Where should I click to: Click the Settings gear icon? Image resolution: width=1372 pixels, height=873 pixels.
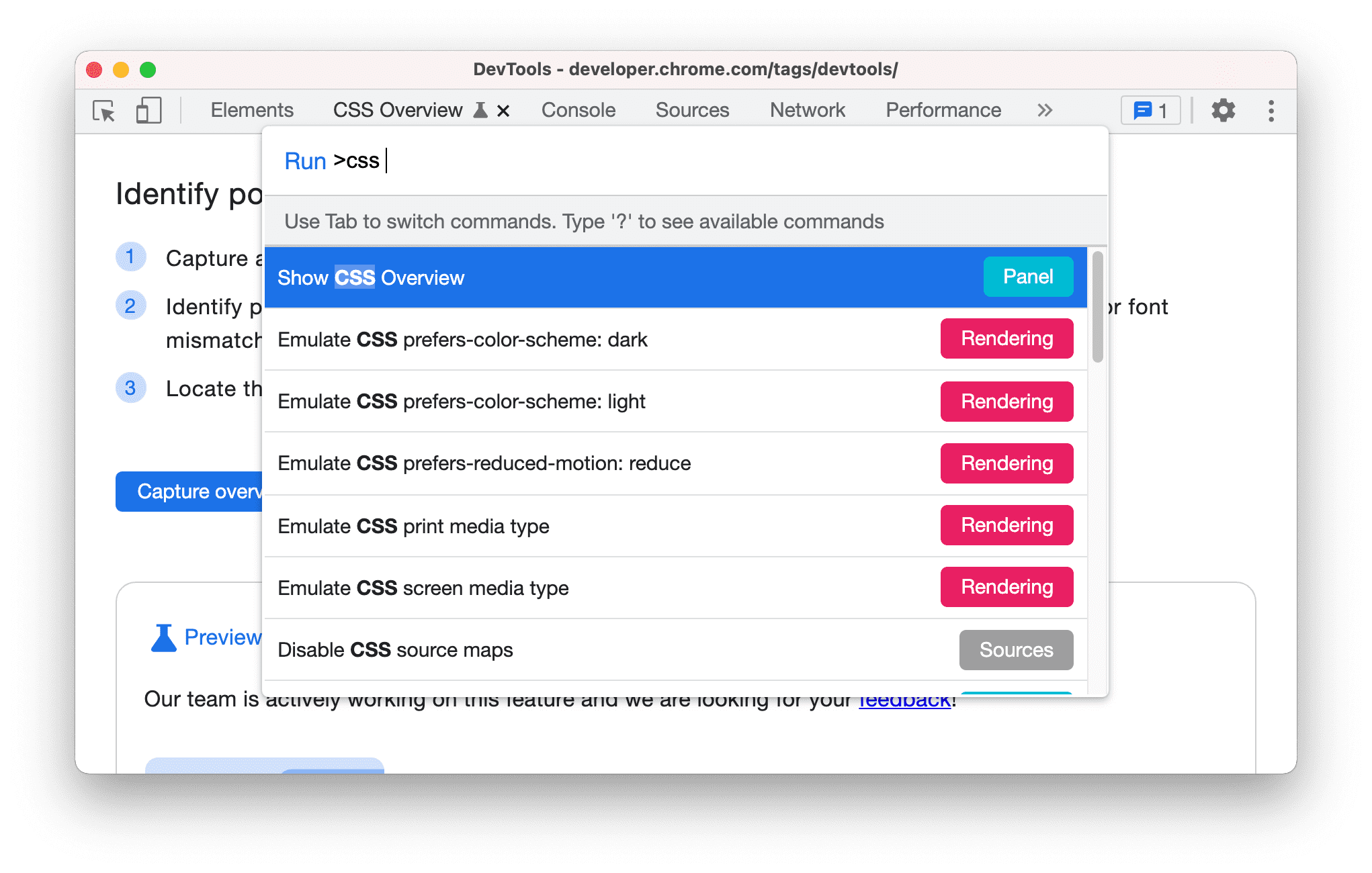(1225, 110)
